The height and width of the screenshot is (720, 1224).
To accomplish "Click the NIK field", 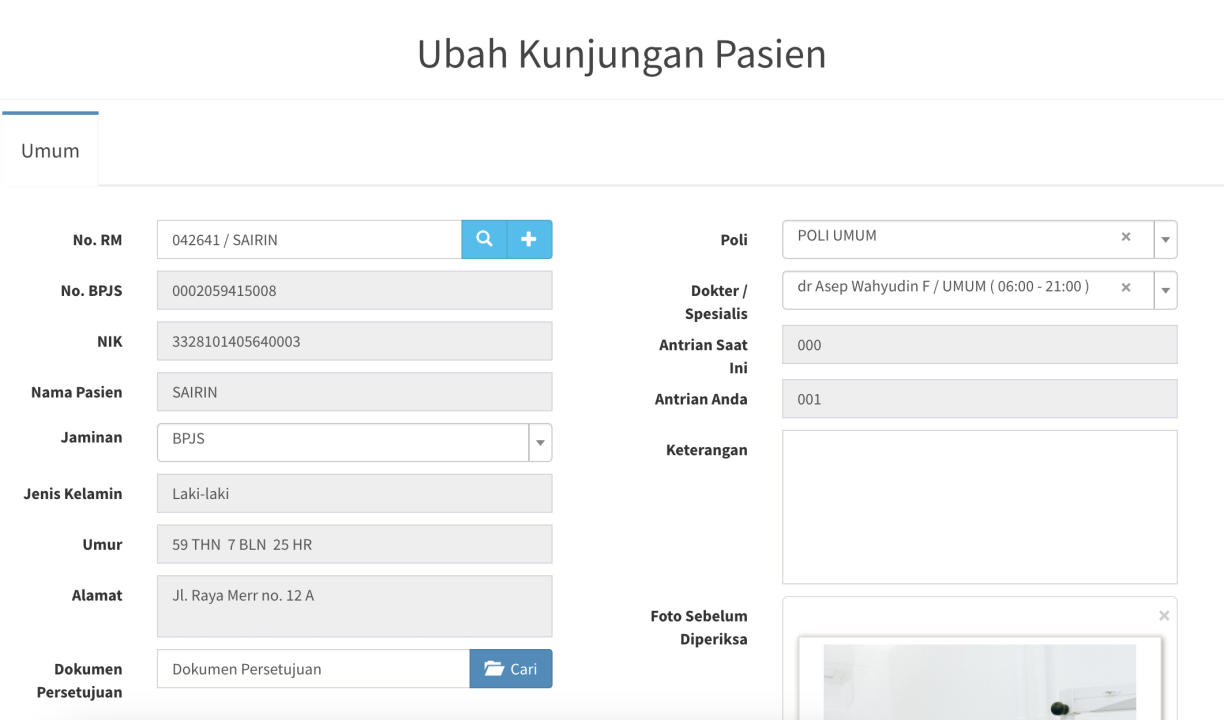I will [x=354, y=342].
